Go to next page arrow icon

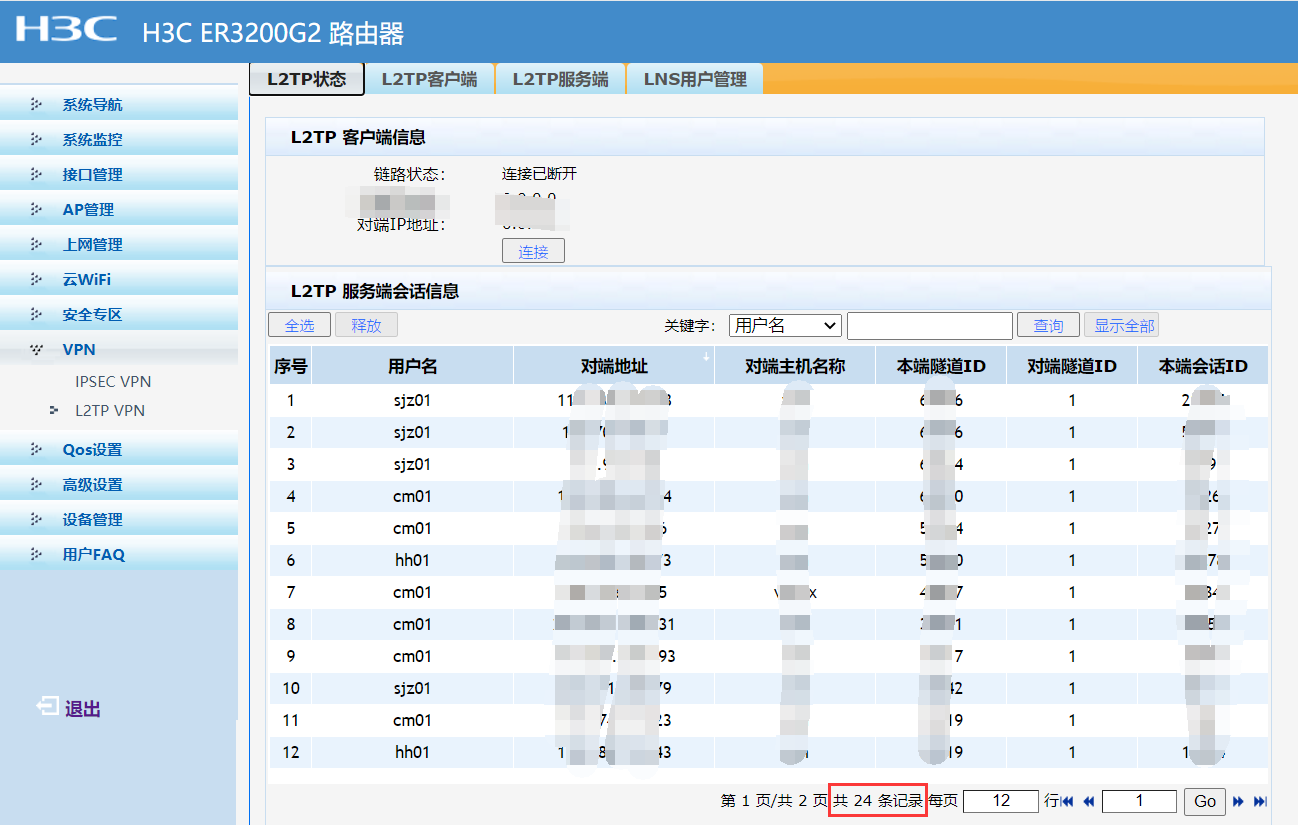pos(1238,801)
